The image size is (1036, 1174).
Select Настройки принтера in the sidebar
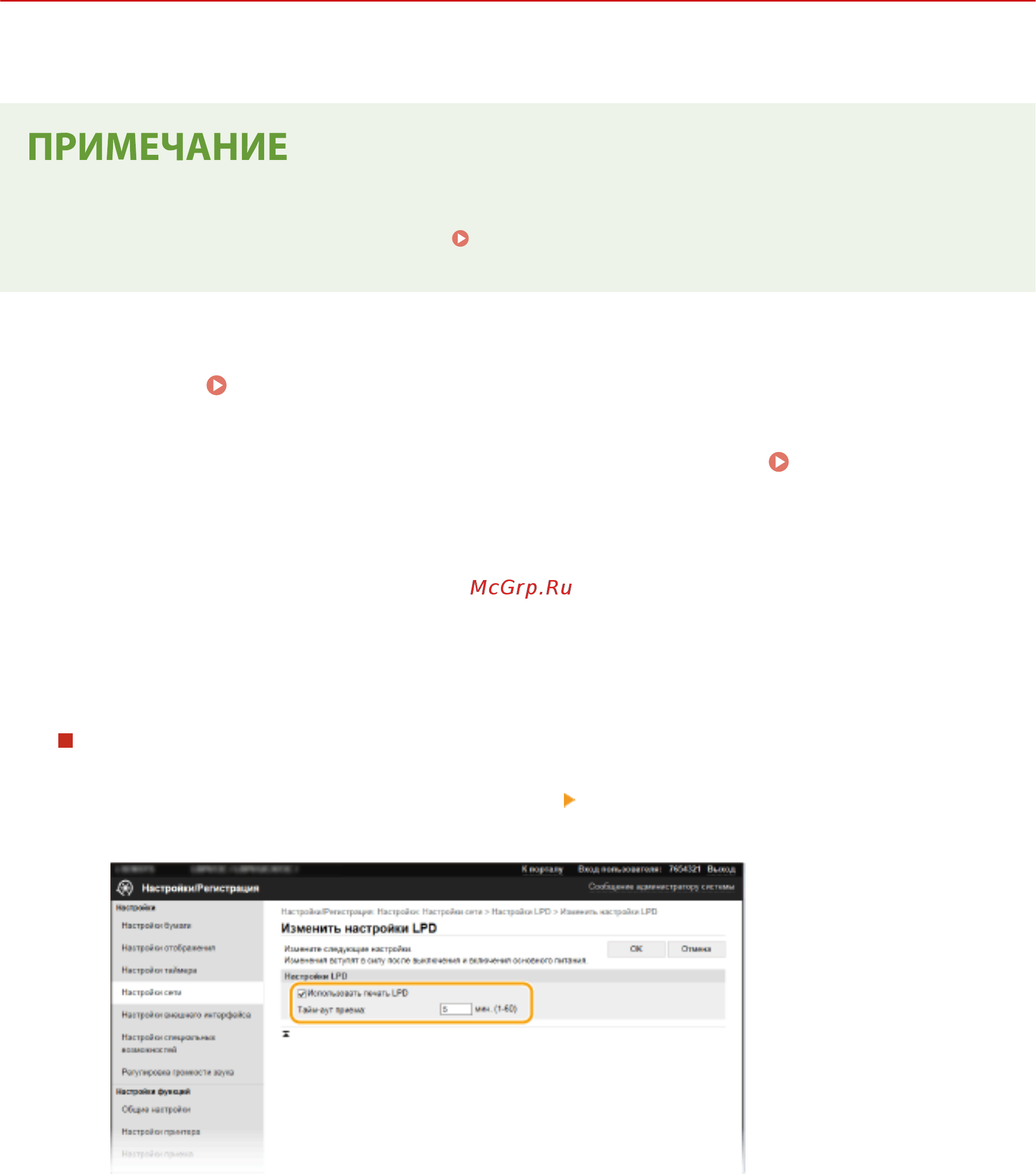161,1132
